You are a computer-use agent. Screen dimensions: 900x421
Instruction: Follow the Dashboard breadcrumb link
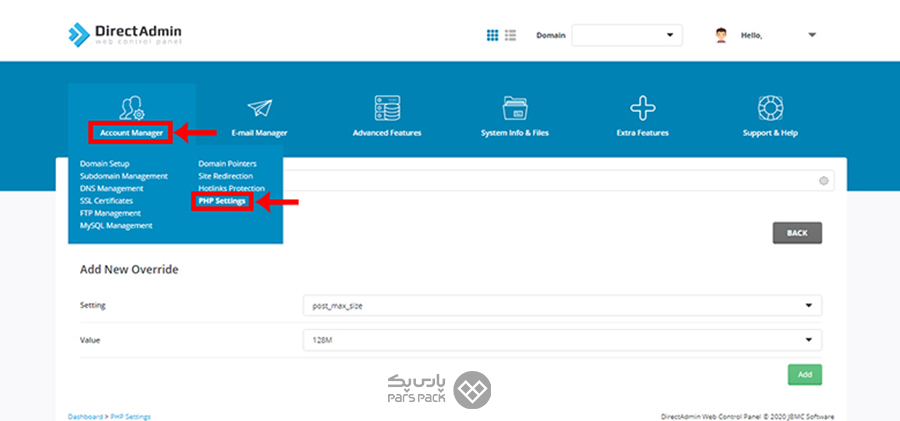point(85,416)
